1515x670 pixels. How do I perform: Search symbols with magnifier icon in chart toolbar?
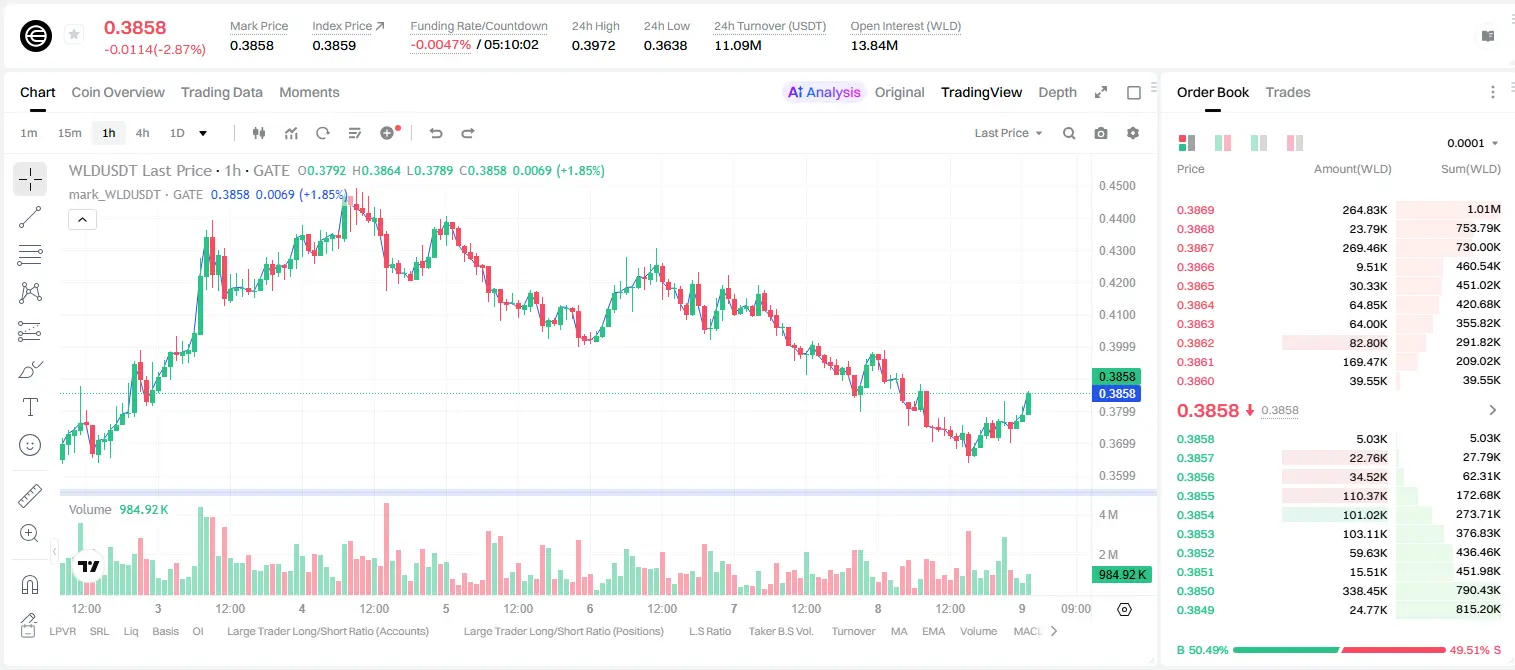click(1069, 133)
